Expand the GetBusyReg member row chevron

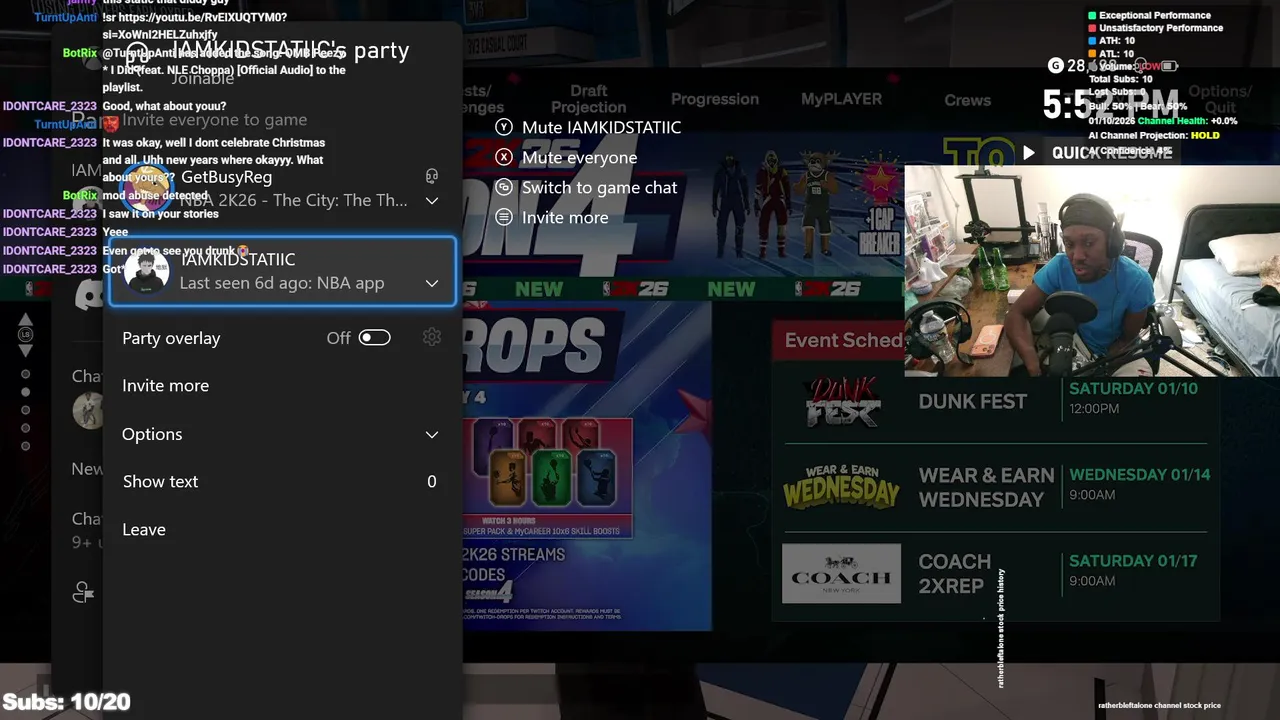pos(432,200)
